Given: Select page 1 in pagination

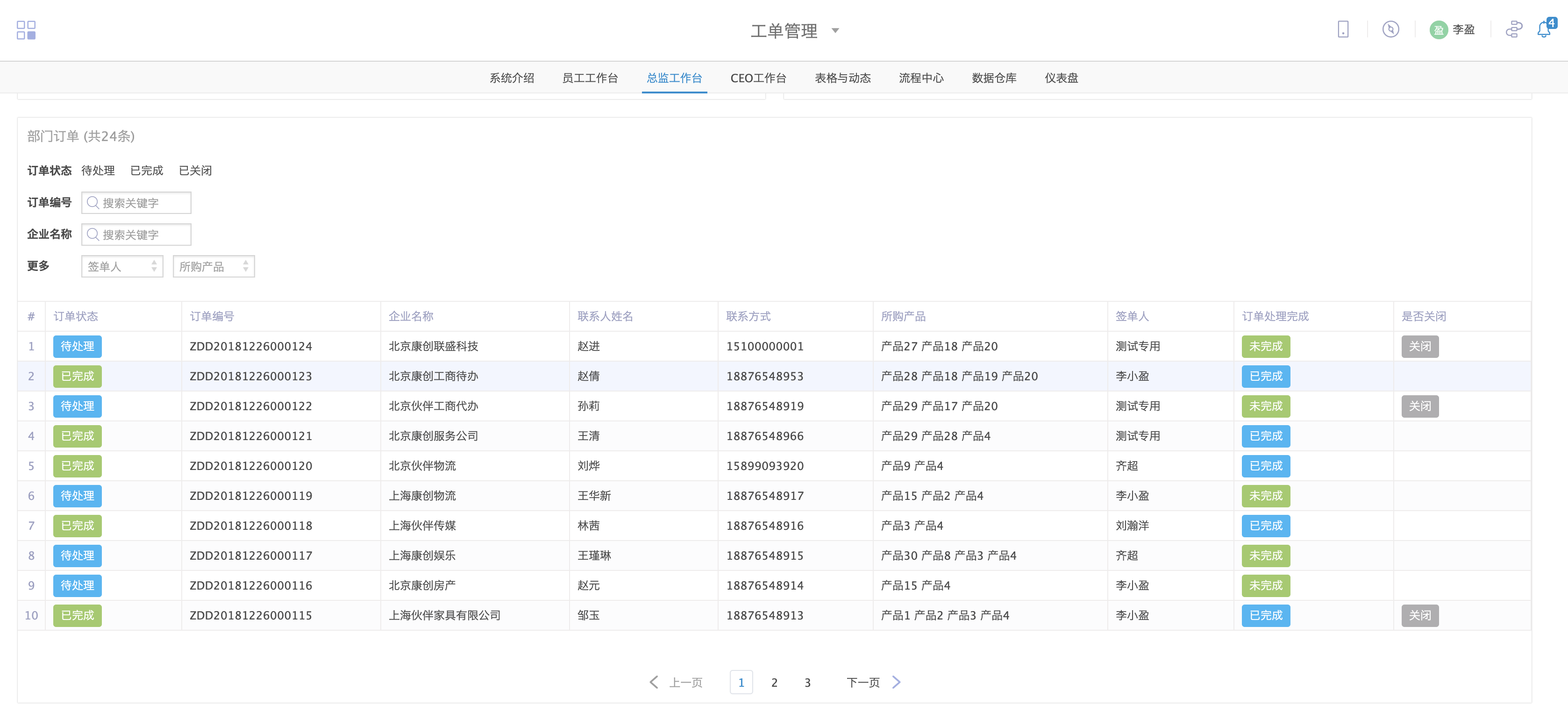Looking at the screenshot, I should (x=741, y=682).
